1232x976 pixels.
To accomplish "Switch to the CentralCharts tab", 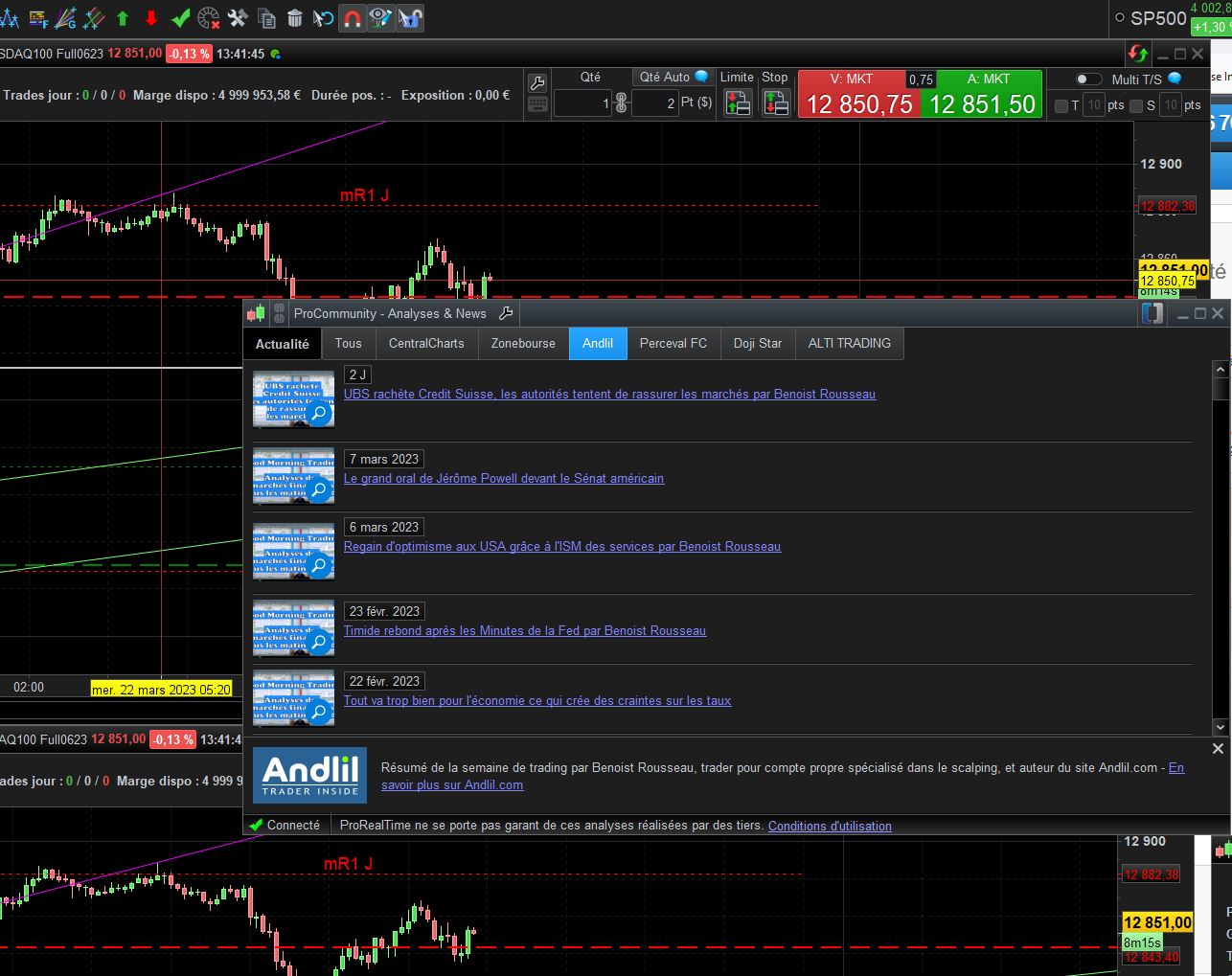I will [426, 343].
